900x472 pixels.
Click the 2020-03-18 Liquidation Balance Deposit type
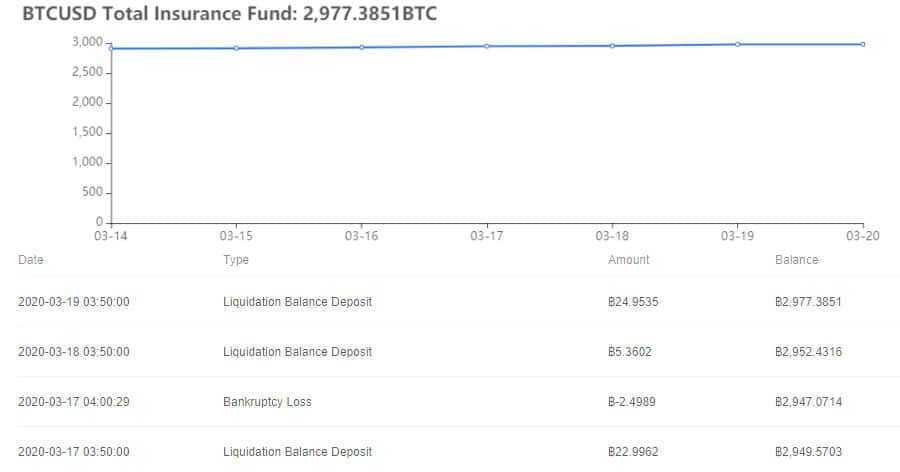297,352
